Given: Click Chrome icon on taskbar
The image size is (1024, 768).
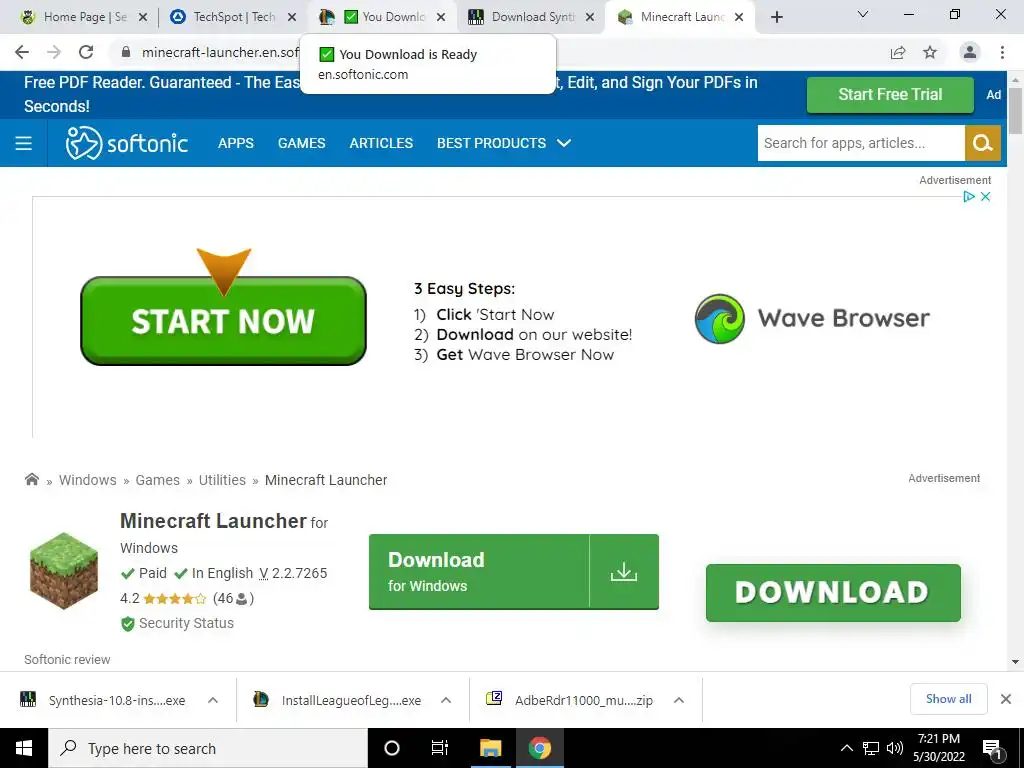Looking at the screenshot, I should click(x=539, y=748).
